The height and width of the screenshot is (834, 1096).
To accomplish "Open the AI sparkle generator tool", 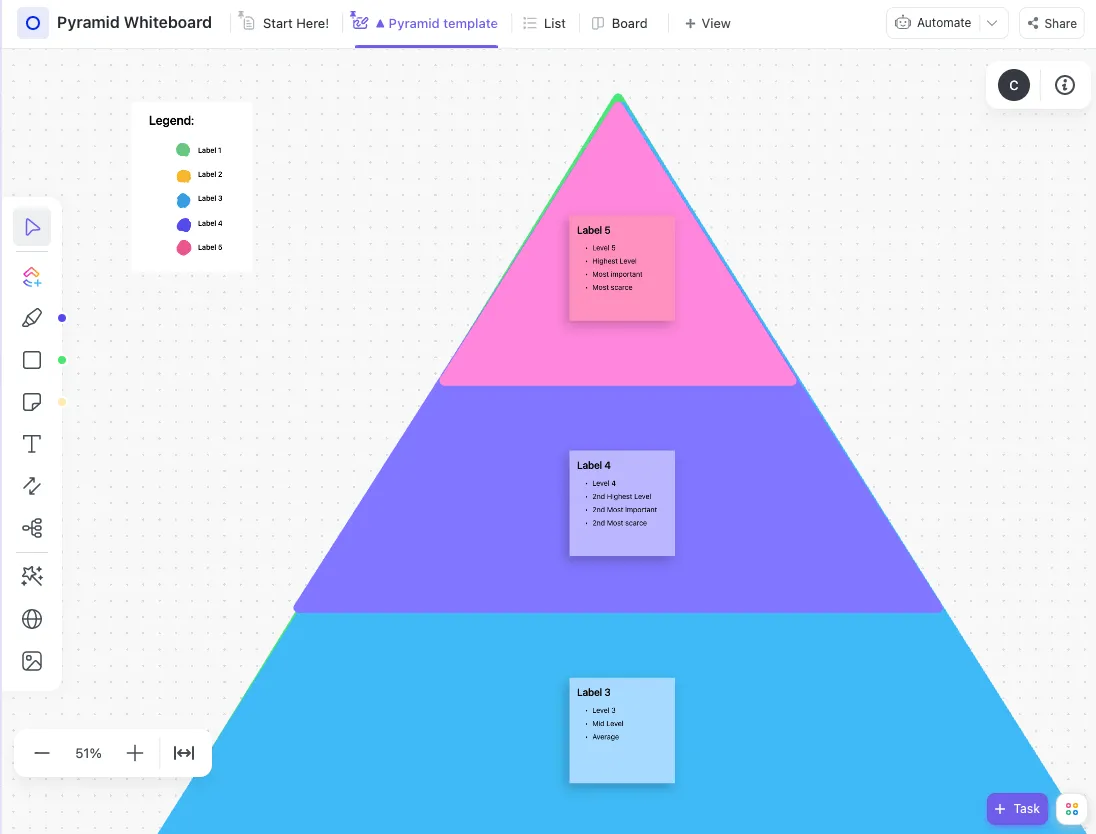I will click(32, 576).
